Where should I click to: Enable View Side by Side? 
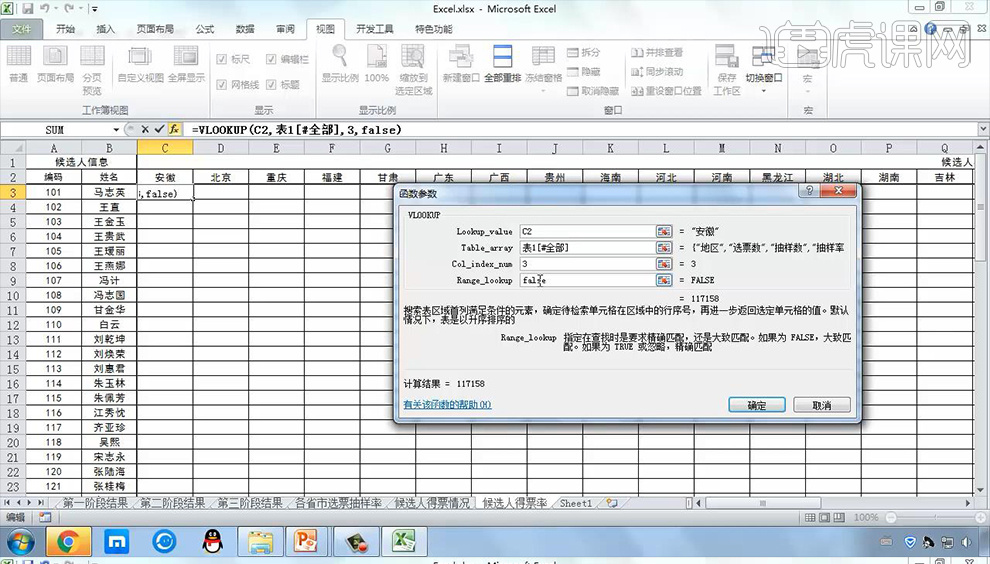click(x=657, y=52)
